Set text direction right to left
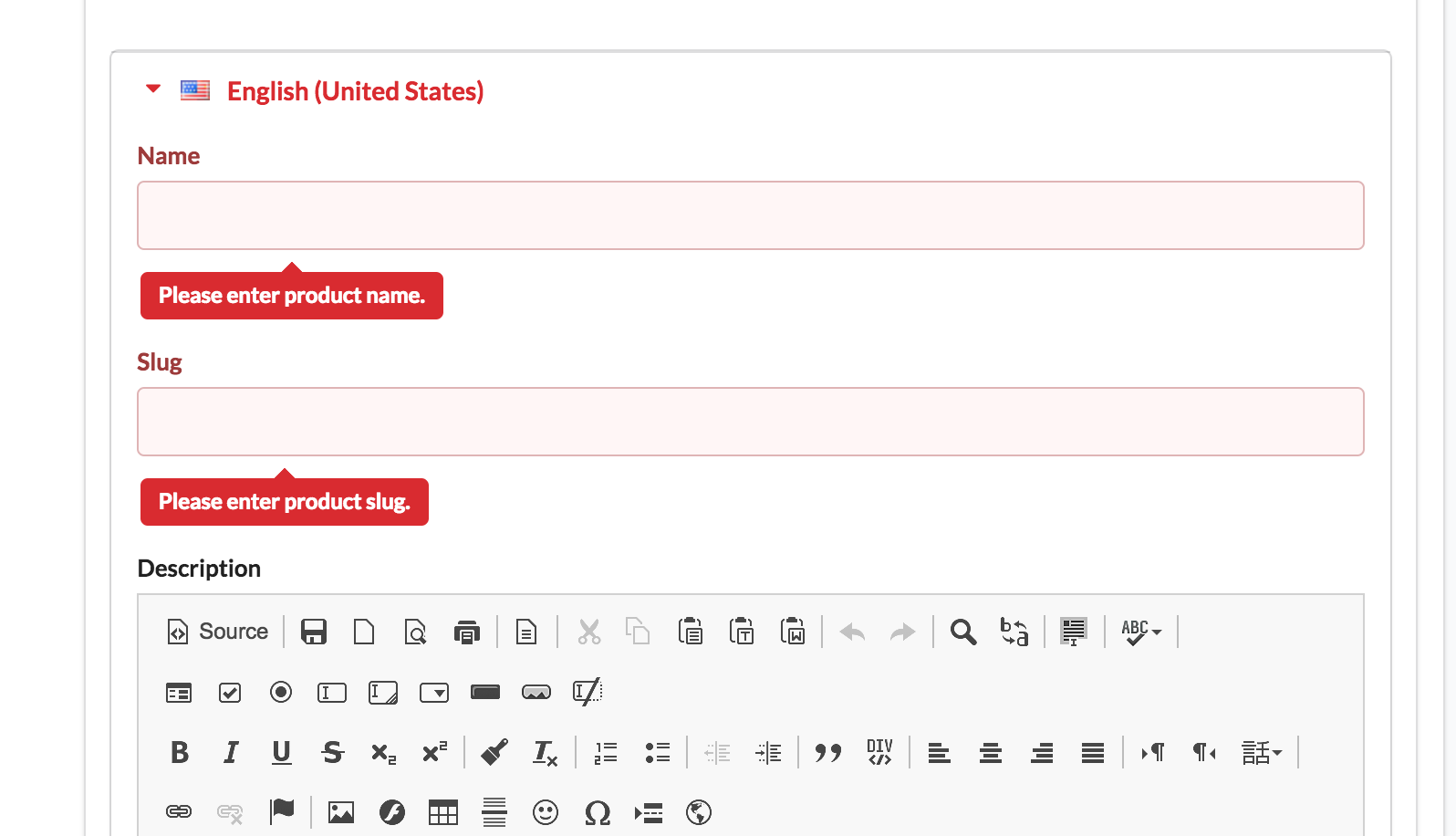Image resolution: width=1456 pixels, height=836 pixels. pyautogui.click(x=1204, y=753)
